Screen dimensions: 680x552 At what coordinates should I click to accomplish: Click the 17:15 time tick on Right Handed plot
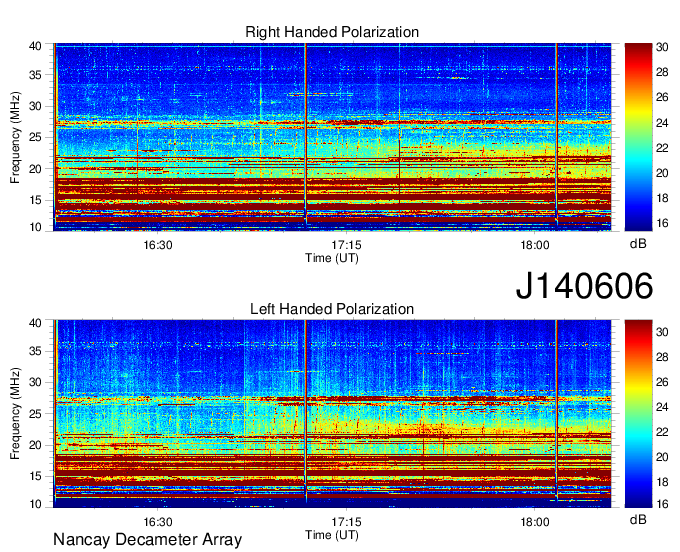pyautogui.click(x=346, y=245)
